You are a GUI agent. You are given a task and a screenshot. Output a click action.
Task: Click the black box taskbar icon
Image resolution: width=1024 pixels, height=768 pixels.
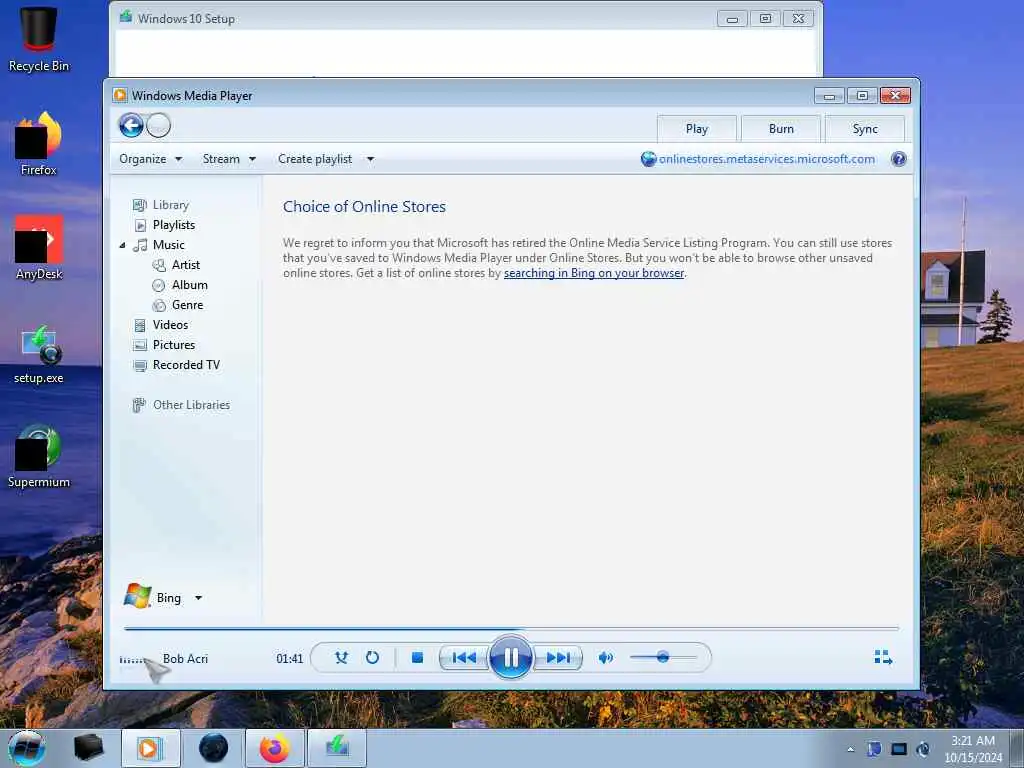click(x=89, y=748)
